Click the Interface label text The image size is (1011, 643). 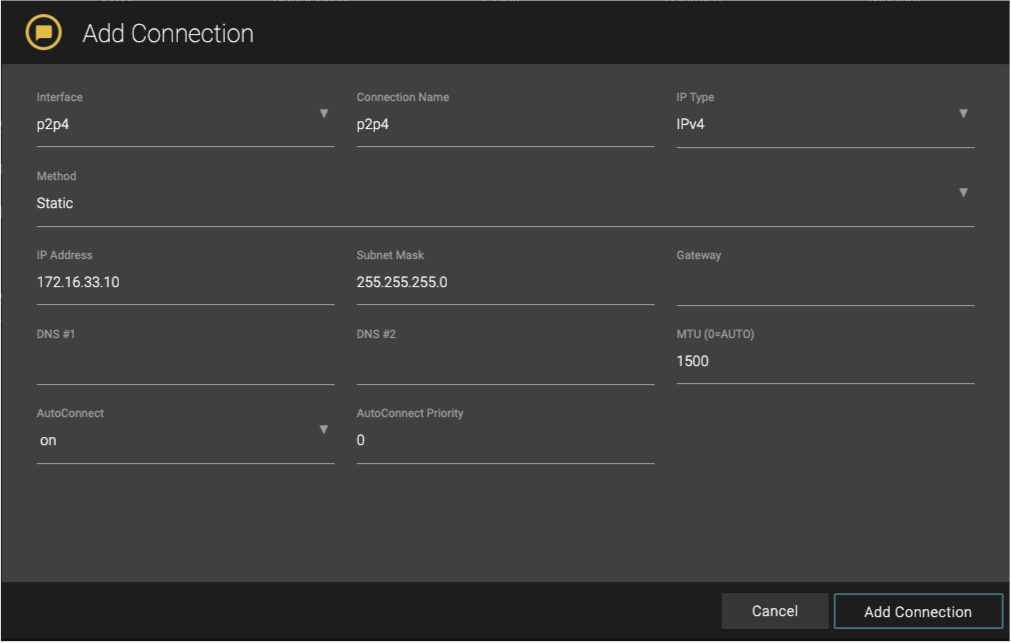tap(59, 97)
